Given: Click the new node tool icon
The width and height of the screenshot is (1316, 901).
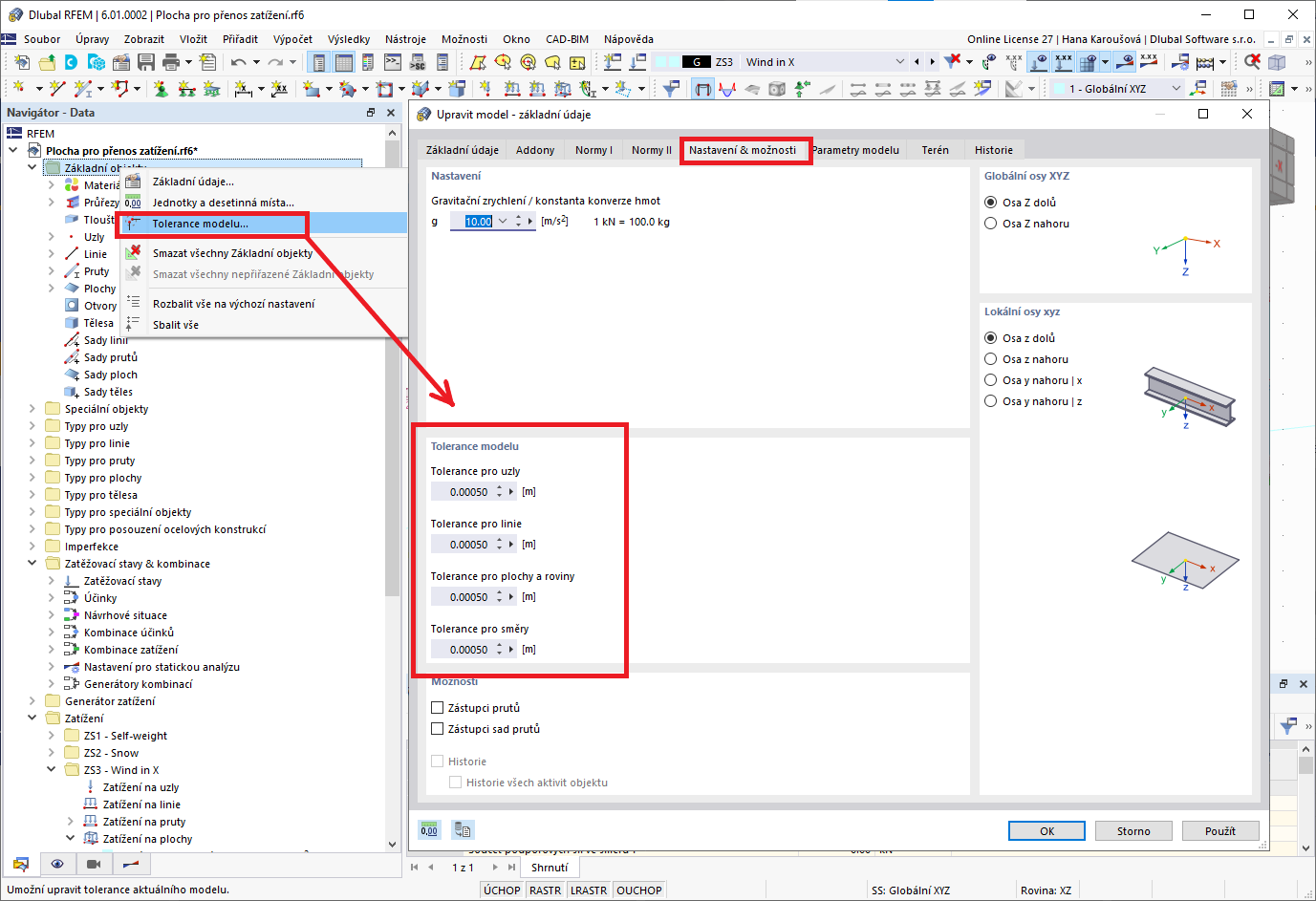Looking at the screenshot, I should pyautogui.click(x=18, y=89).
